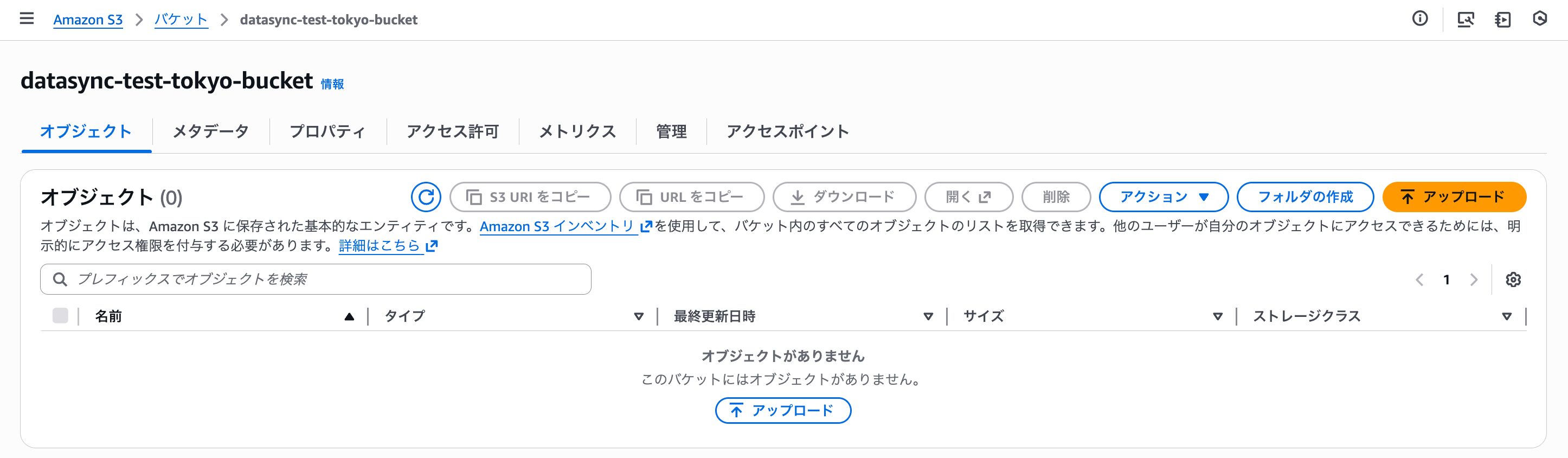Viewport: 1568px width, 458px height.
Task: Open the CloudShell icon in top bar
Action: (x=1465, y=20)
